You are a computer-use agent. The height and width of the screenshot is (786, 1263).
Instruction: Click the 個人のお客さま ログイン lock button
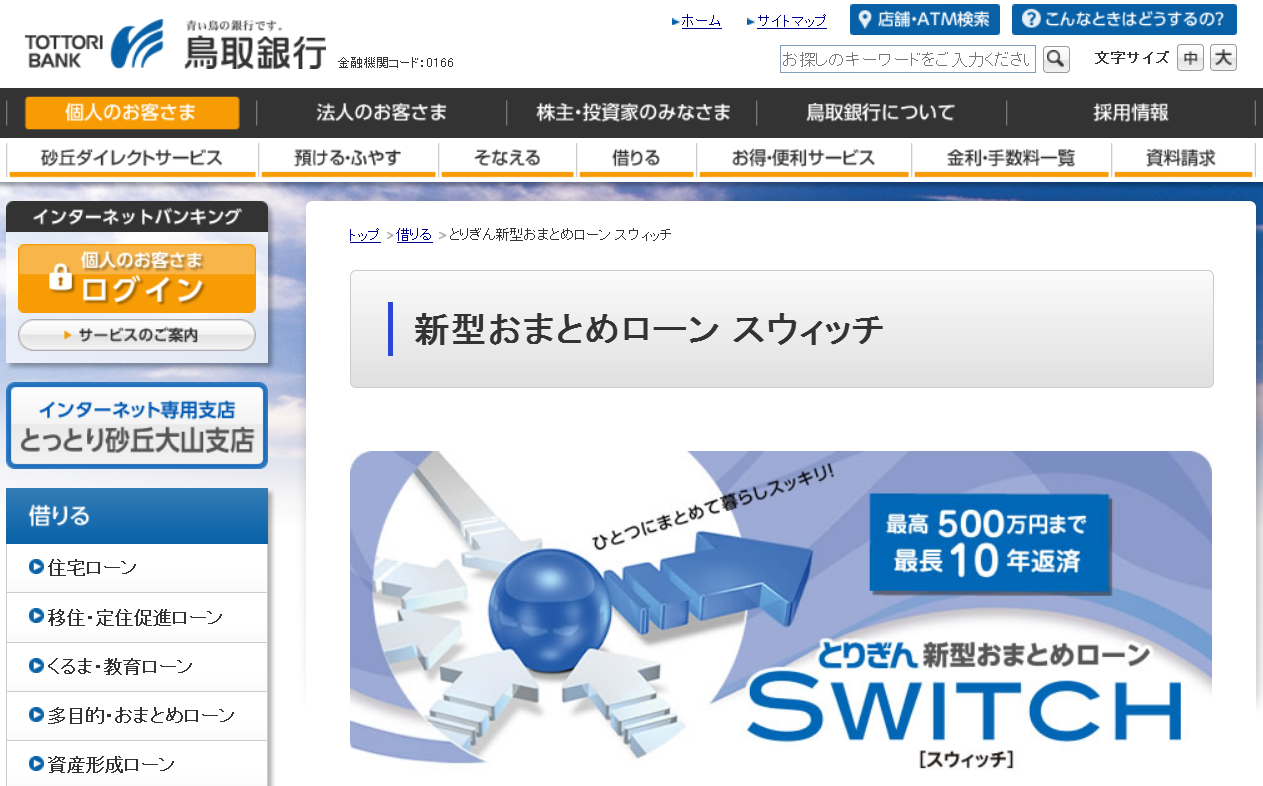[x=137, y=278]
